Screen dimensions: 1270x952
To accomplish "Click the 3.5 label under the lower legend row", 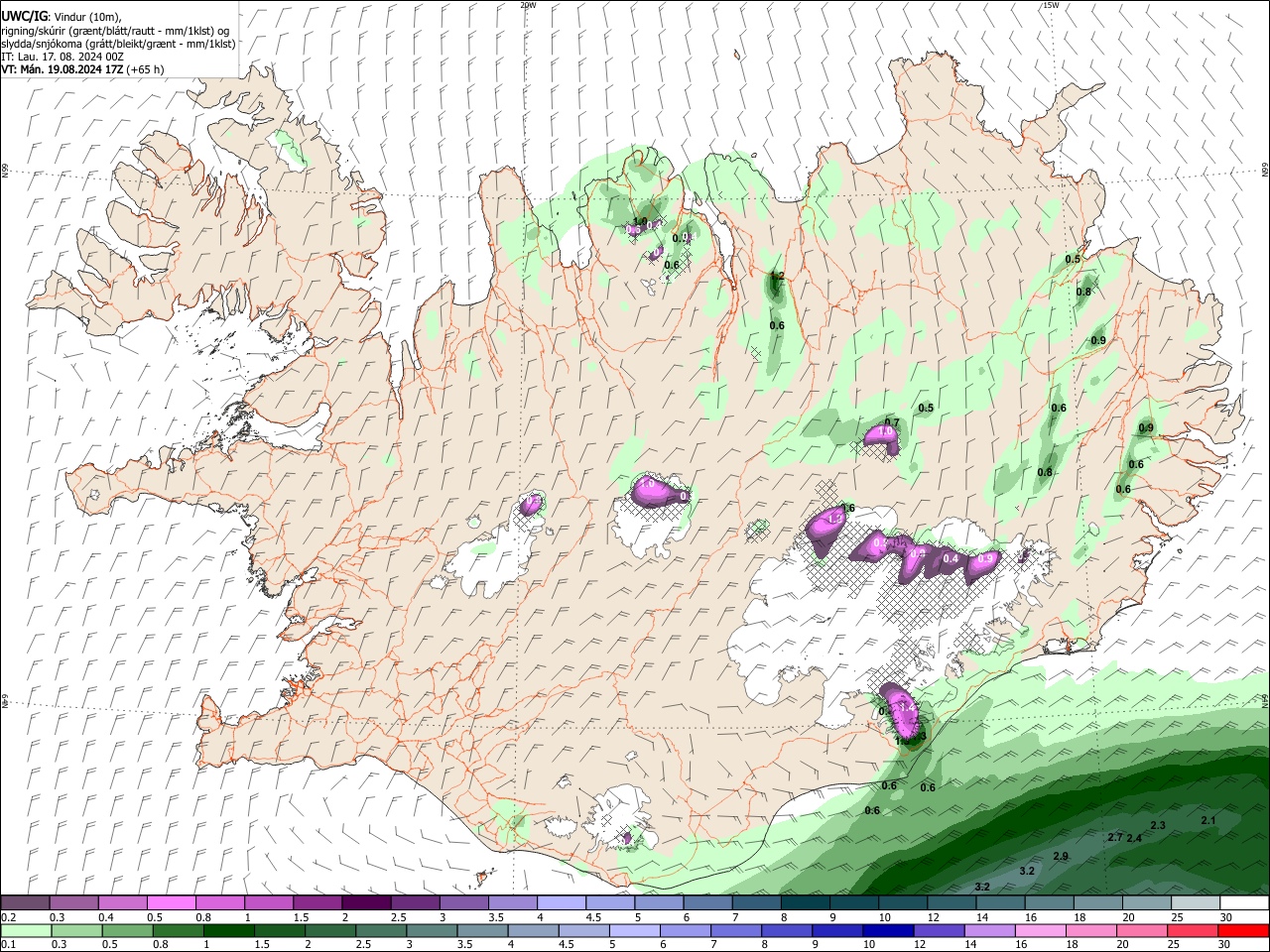I will 463,945.
